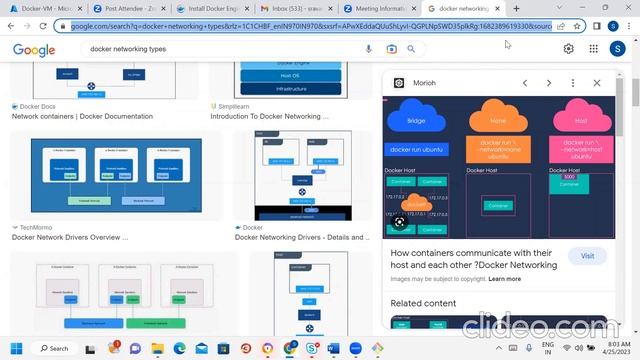Share this page from the address bar

click(561, 26)
